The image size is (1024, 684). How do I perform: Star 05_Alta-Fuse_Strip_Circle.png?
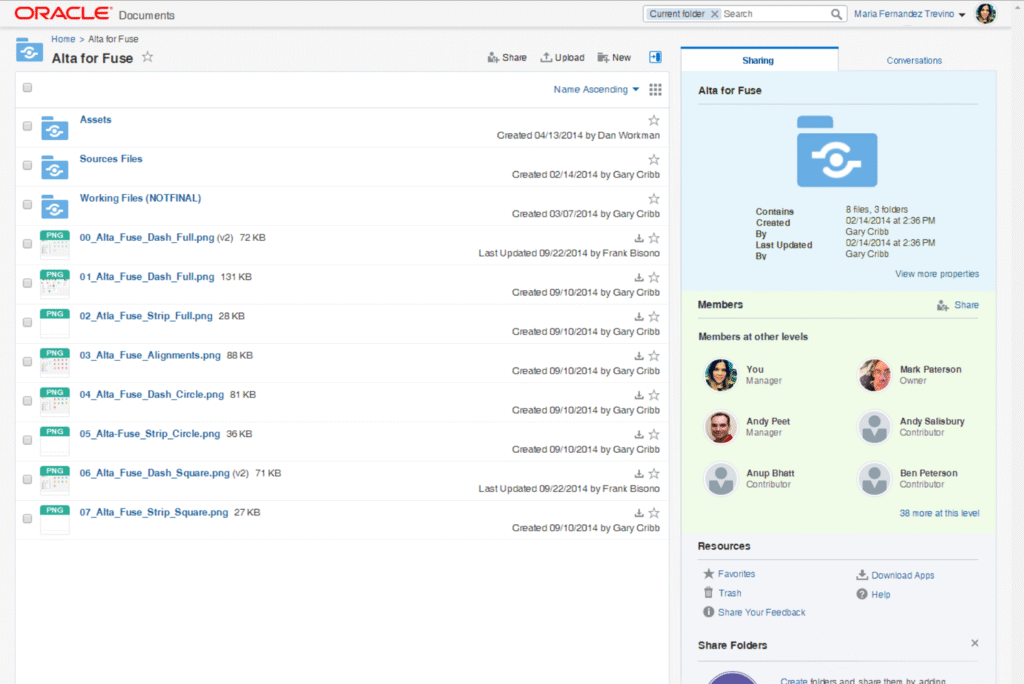pos(654,434)
